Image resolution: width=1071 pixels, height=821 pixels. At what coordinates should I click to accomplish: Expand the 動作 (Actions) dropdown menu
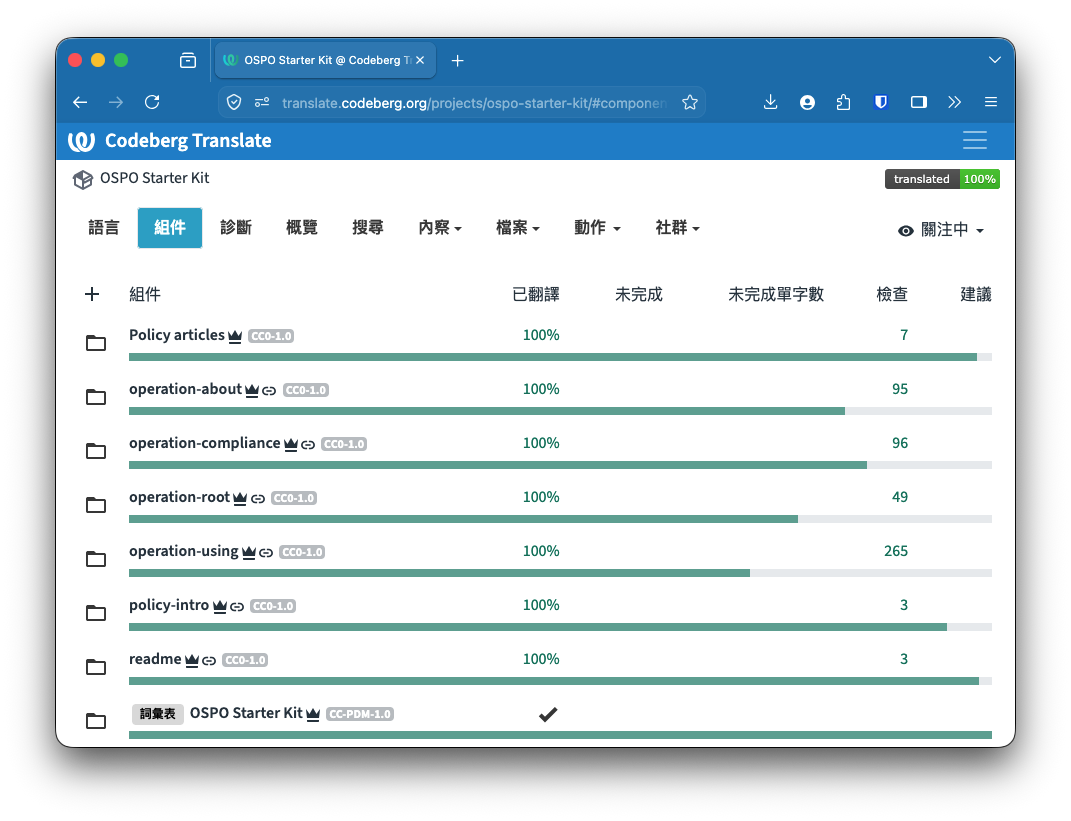point(597,227)
